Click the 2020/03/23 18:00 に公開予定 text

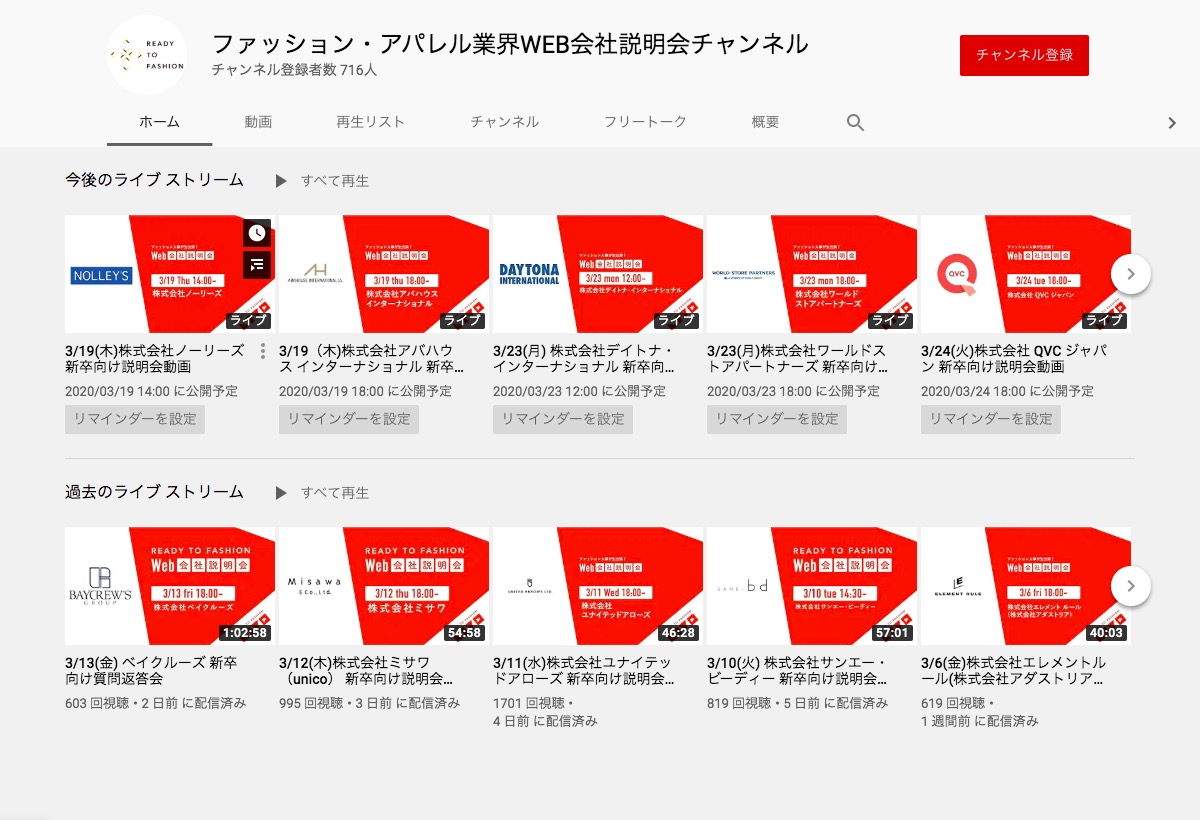click(793, 391)
